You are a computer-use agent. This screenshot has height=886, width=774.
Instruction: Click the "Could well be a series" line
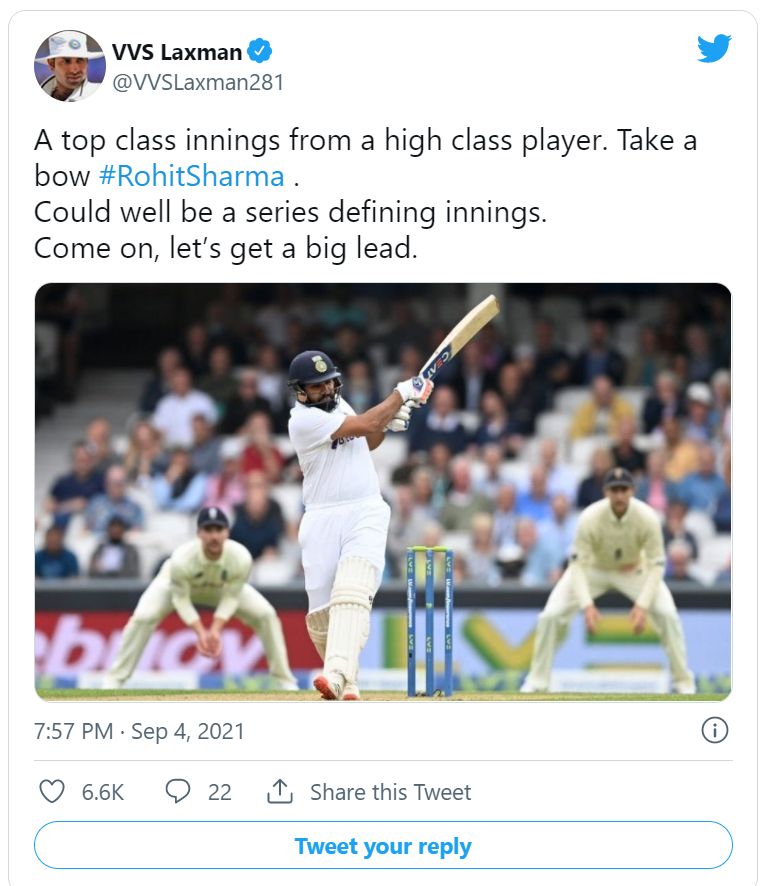(x=290, y=212)
